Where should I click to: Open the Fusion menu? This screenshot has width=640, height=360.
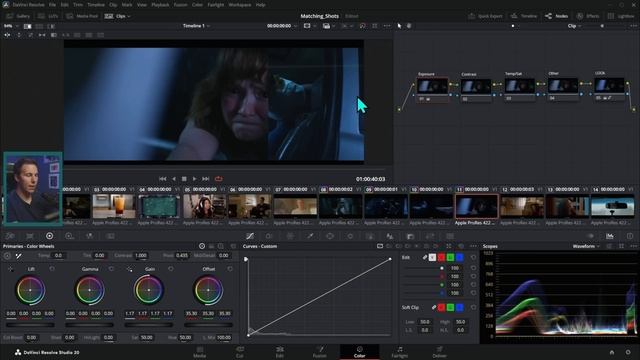pyautogui.click(x=180, y=5)
